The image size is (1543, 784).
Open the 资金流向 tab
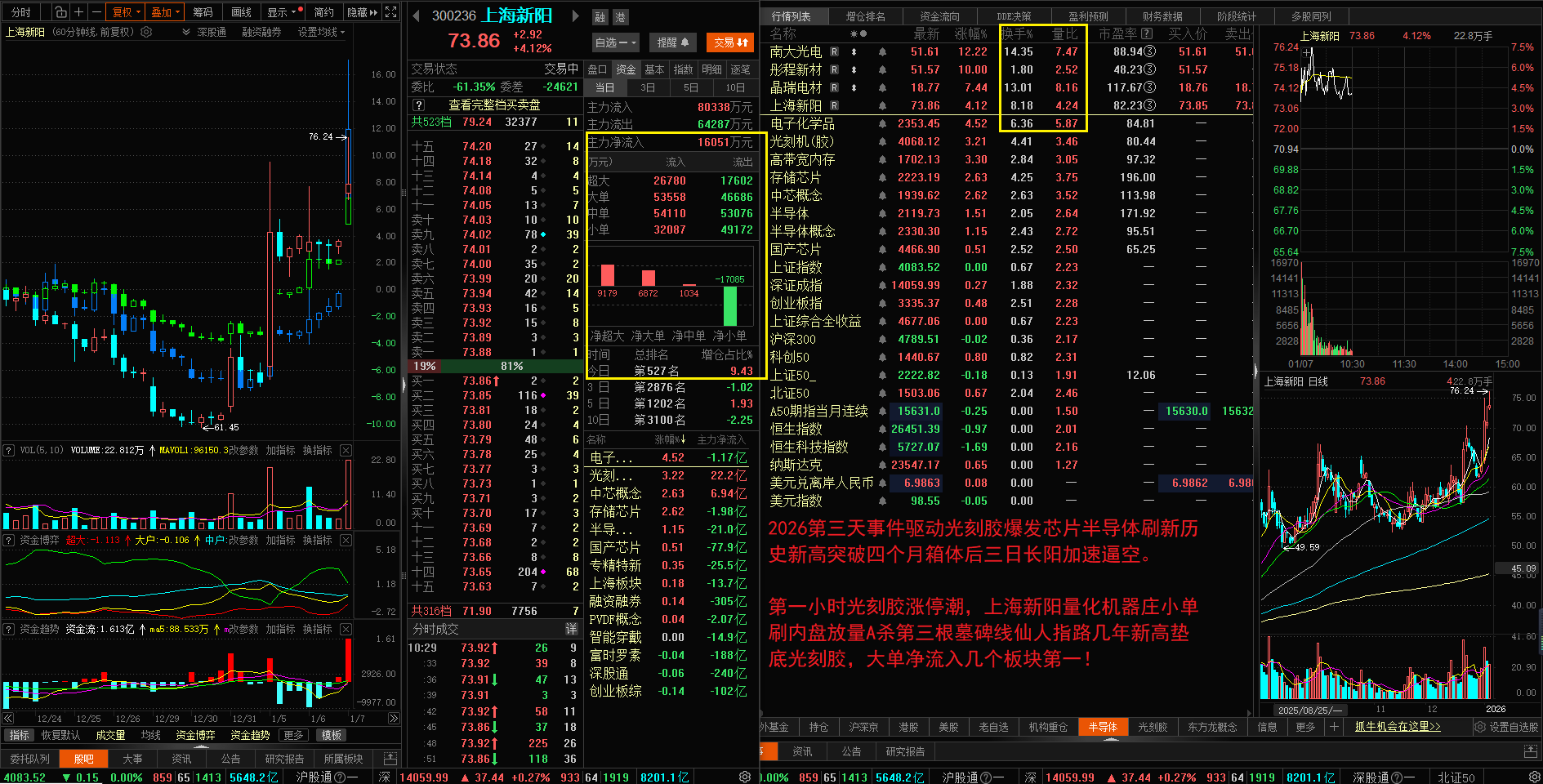939,16
